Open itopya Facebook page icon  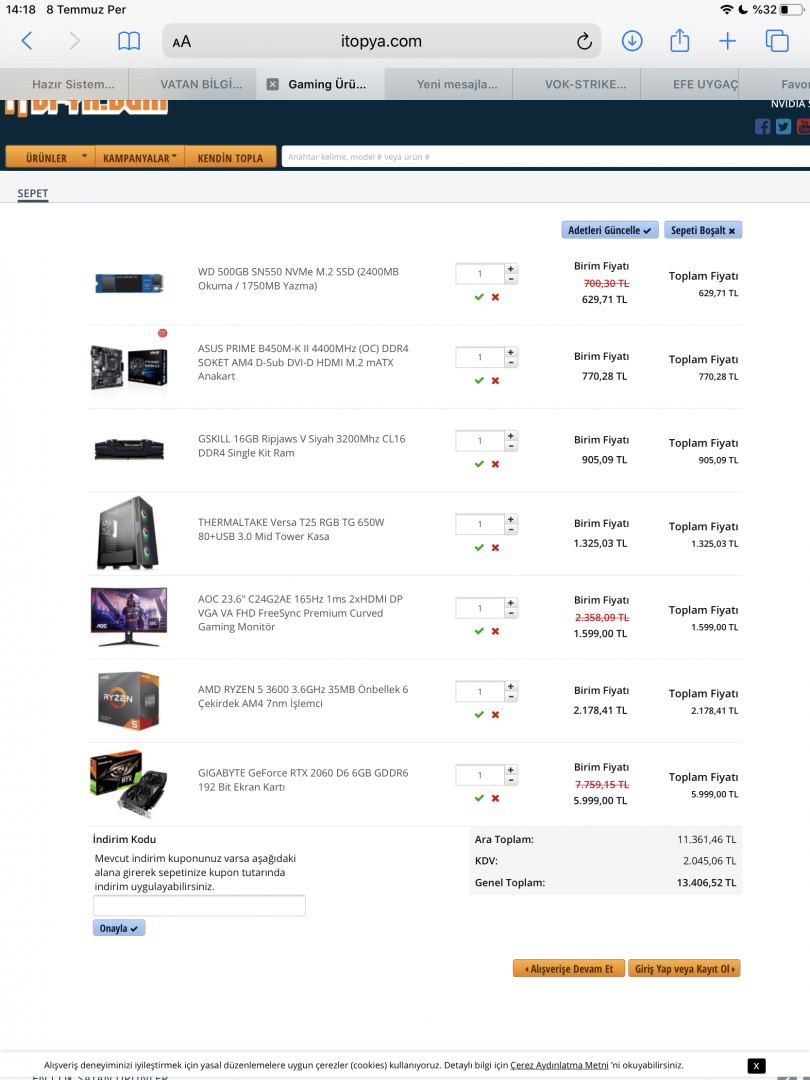point(762,126)
